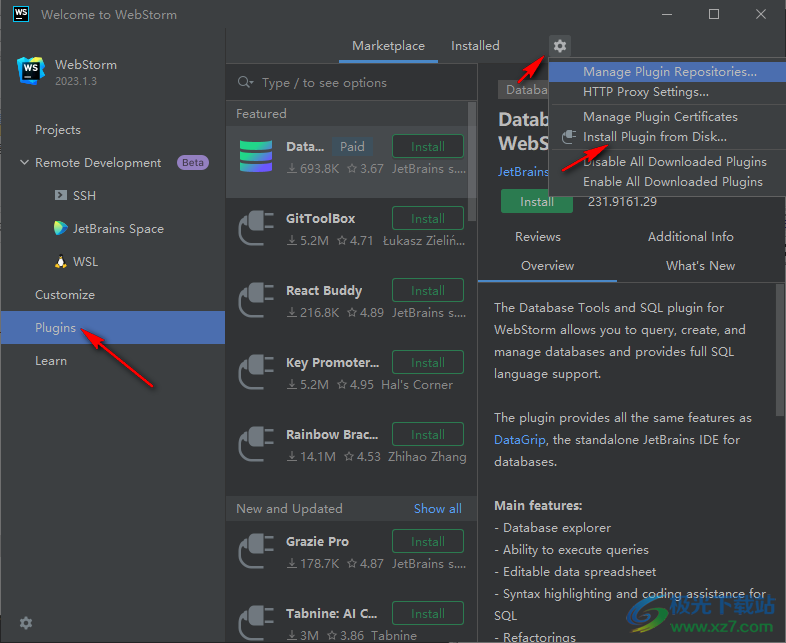The height and width of the screenshot is (643, 786).
Task: Click the green Install button in details
Action: coord(536,201)
